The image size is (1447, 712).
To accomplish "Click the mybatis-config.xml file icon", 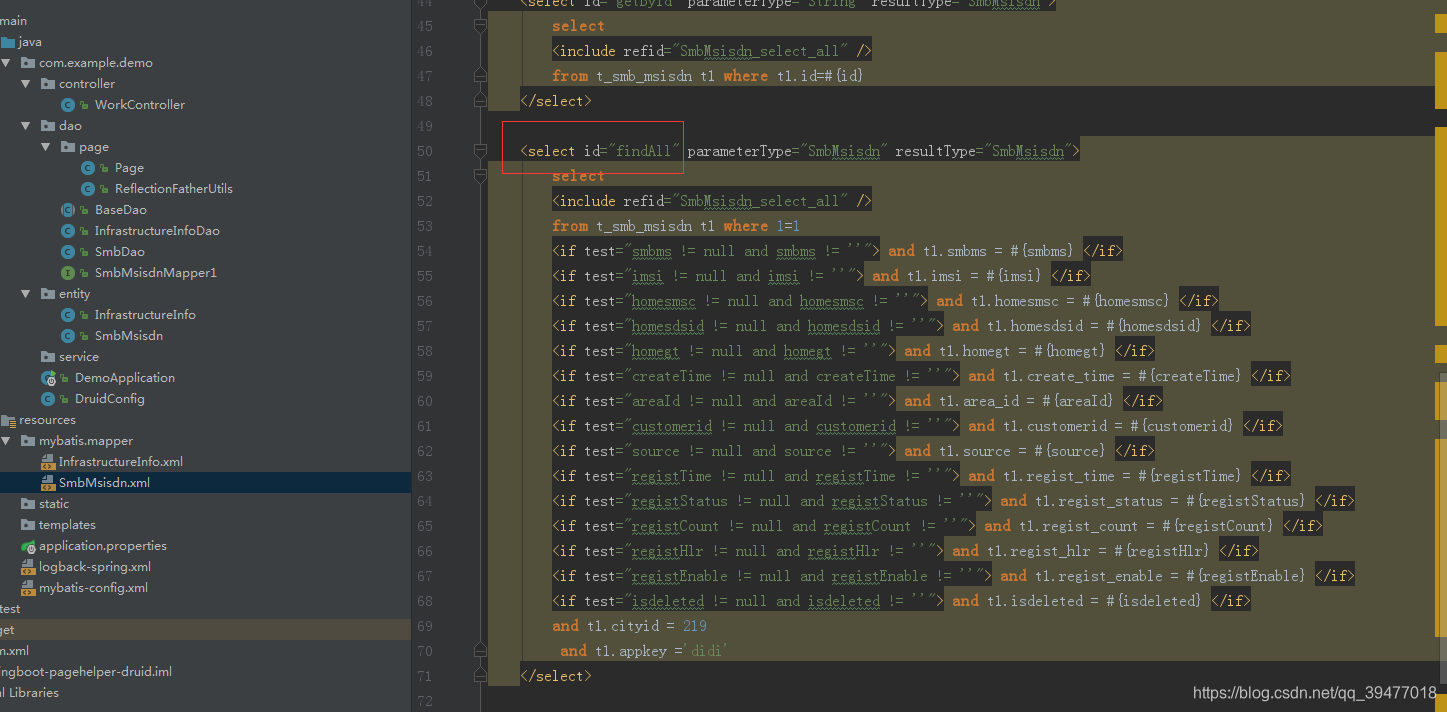I will (x=28, y=588).
